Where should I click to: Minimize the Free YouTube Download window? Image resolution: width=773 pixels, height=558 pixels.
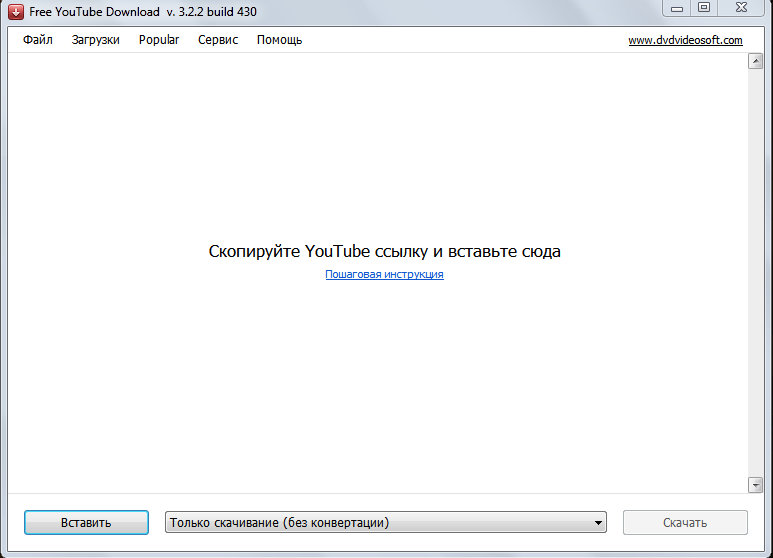tap(677, 8)
